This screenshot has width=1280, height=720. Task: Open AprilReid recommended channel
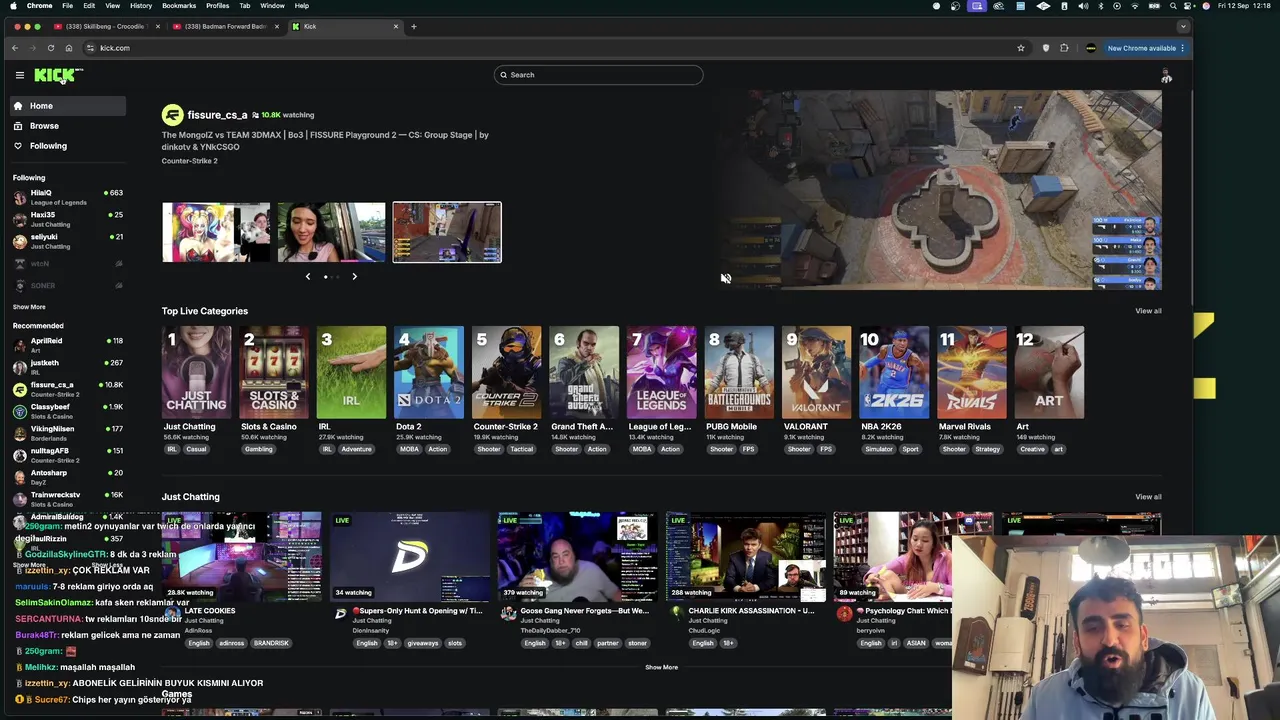pyautogui.click(x=68, y=345)
